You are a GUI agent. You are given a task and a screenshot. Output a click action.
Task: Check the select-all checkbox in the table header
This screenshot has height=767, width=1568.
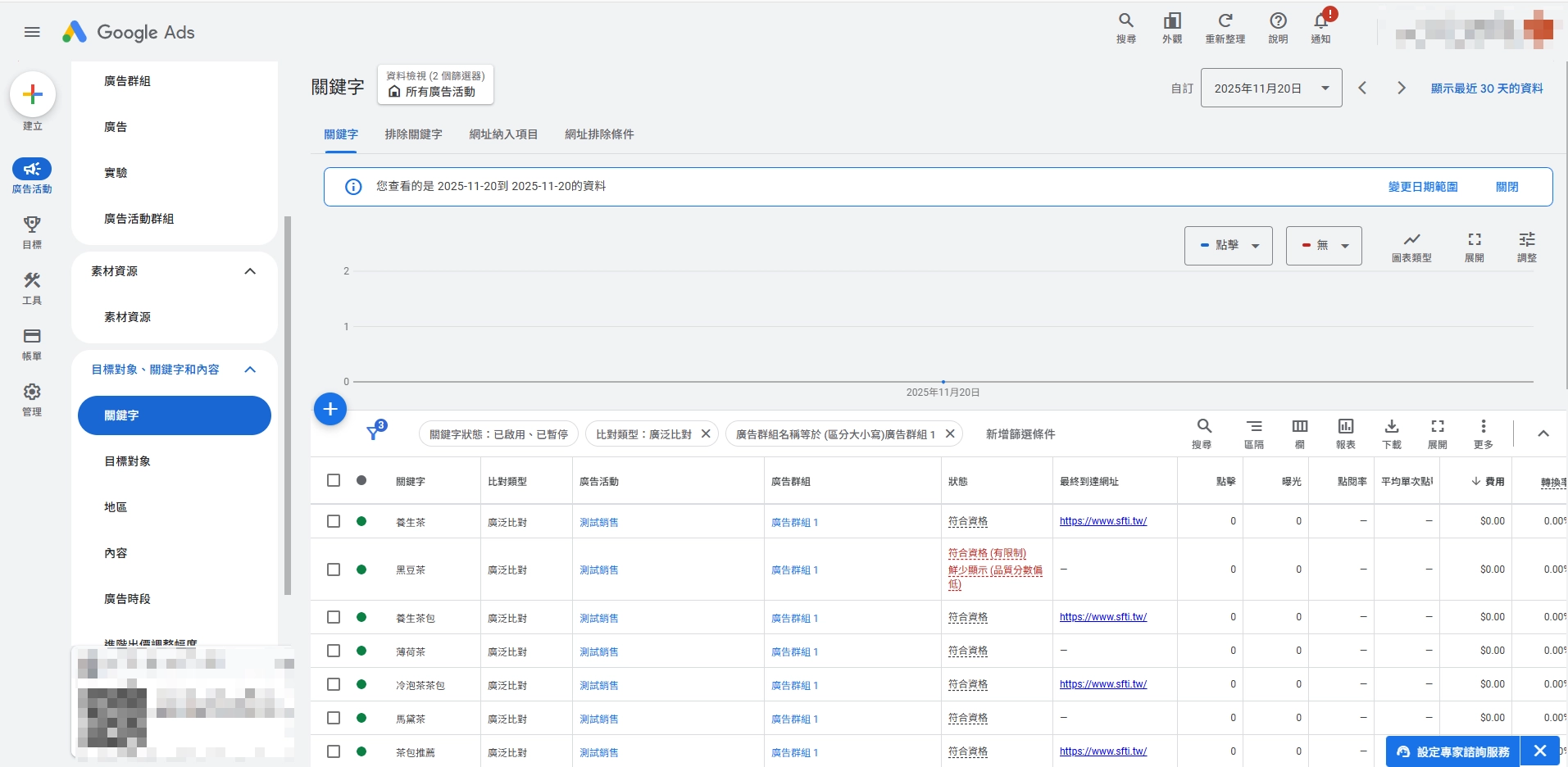[x=333, y=480]
